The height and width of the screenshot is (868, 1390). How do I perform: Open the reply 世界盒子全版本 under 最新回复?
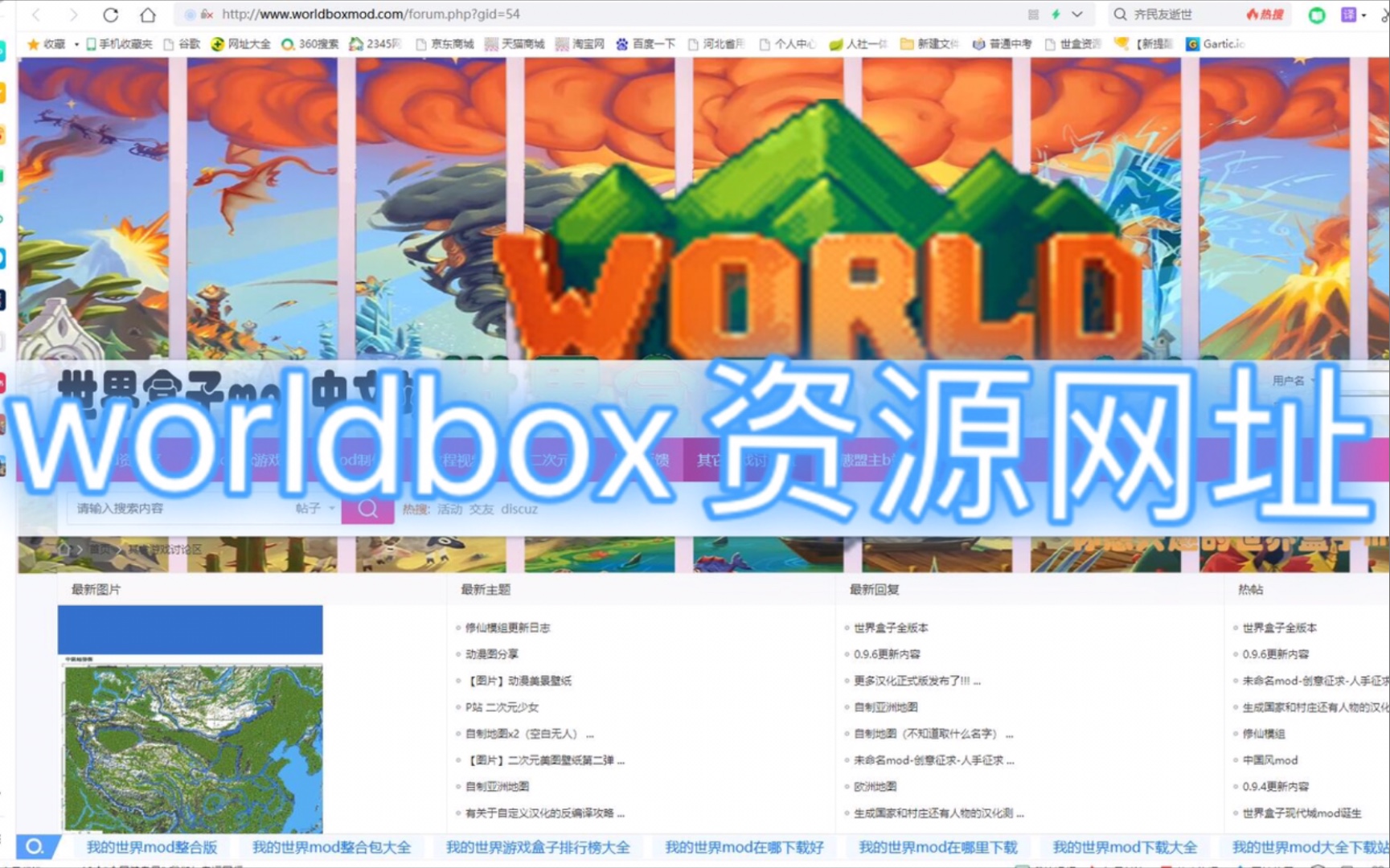pos(891,628)
